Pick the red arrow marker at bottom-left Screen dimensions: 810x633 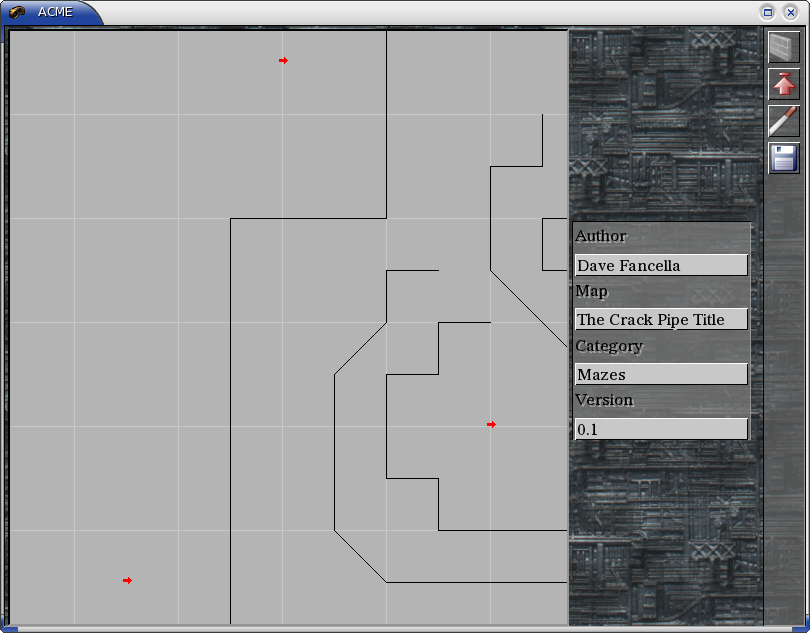[127, 581]
